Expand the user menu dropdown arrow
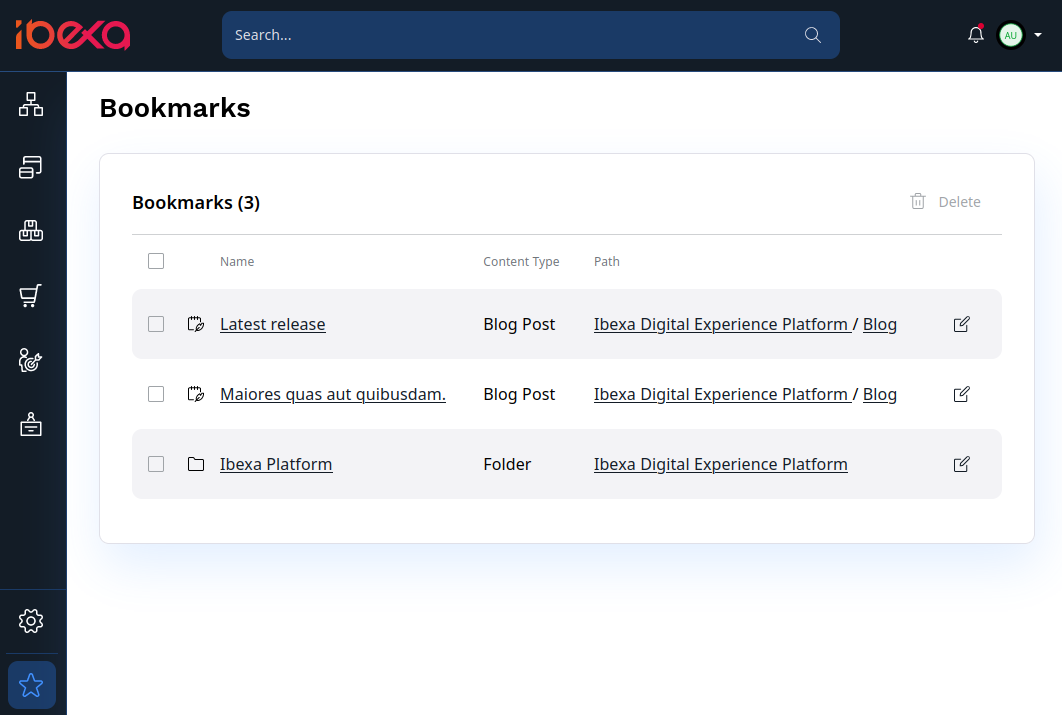The width and height of the screenshot is (1062, 715). tap(1038, 35)
